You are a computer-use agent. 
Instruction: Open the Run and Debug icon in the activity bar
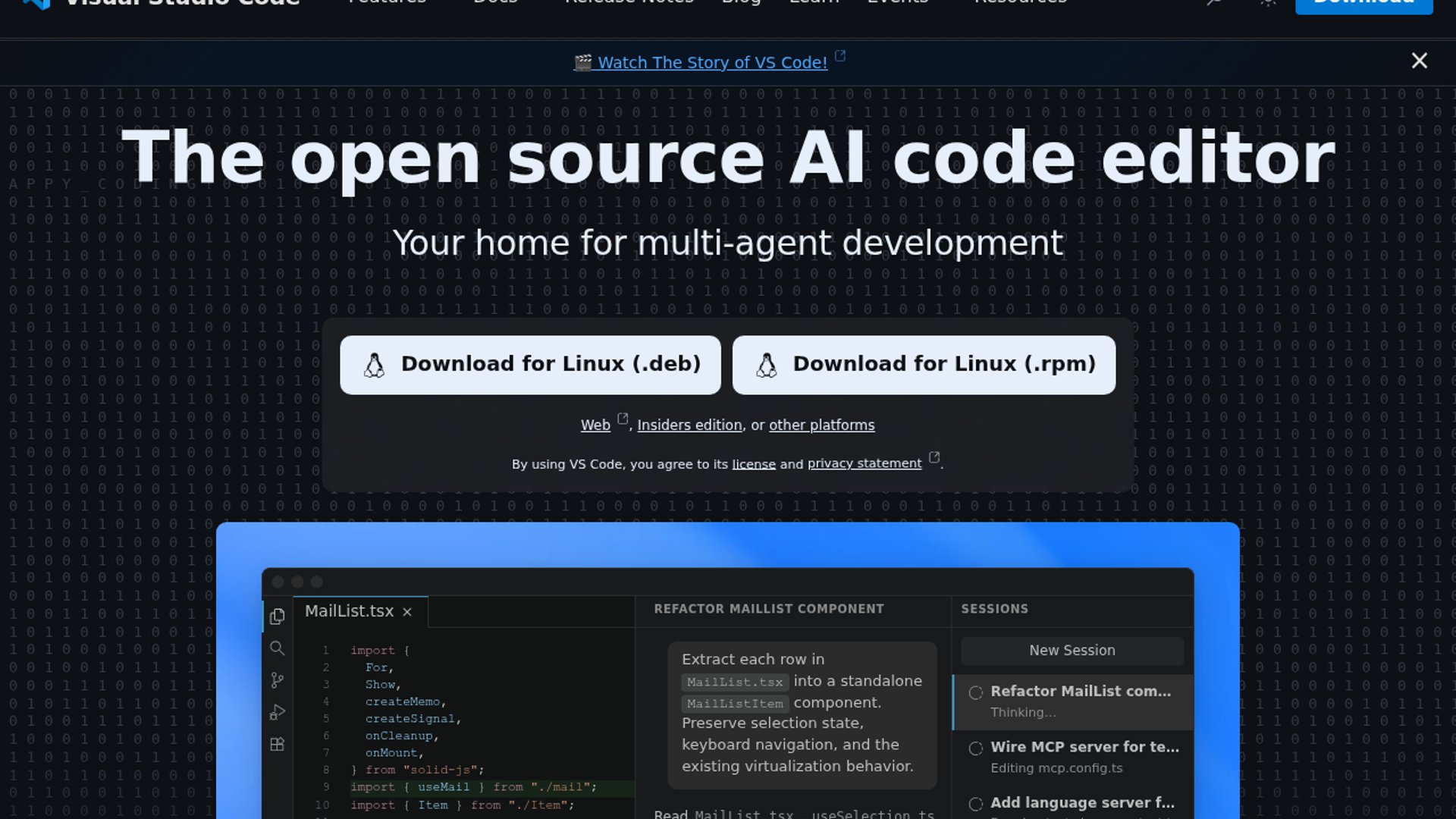277,712
